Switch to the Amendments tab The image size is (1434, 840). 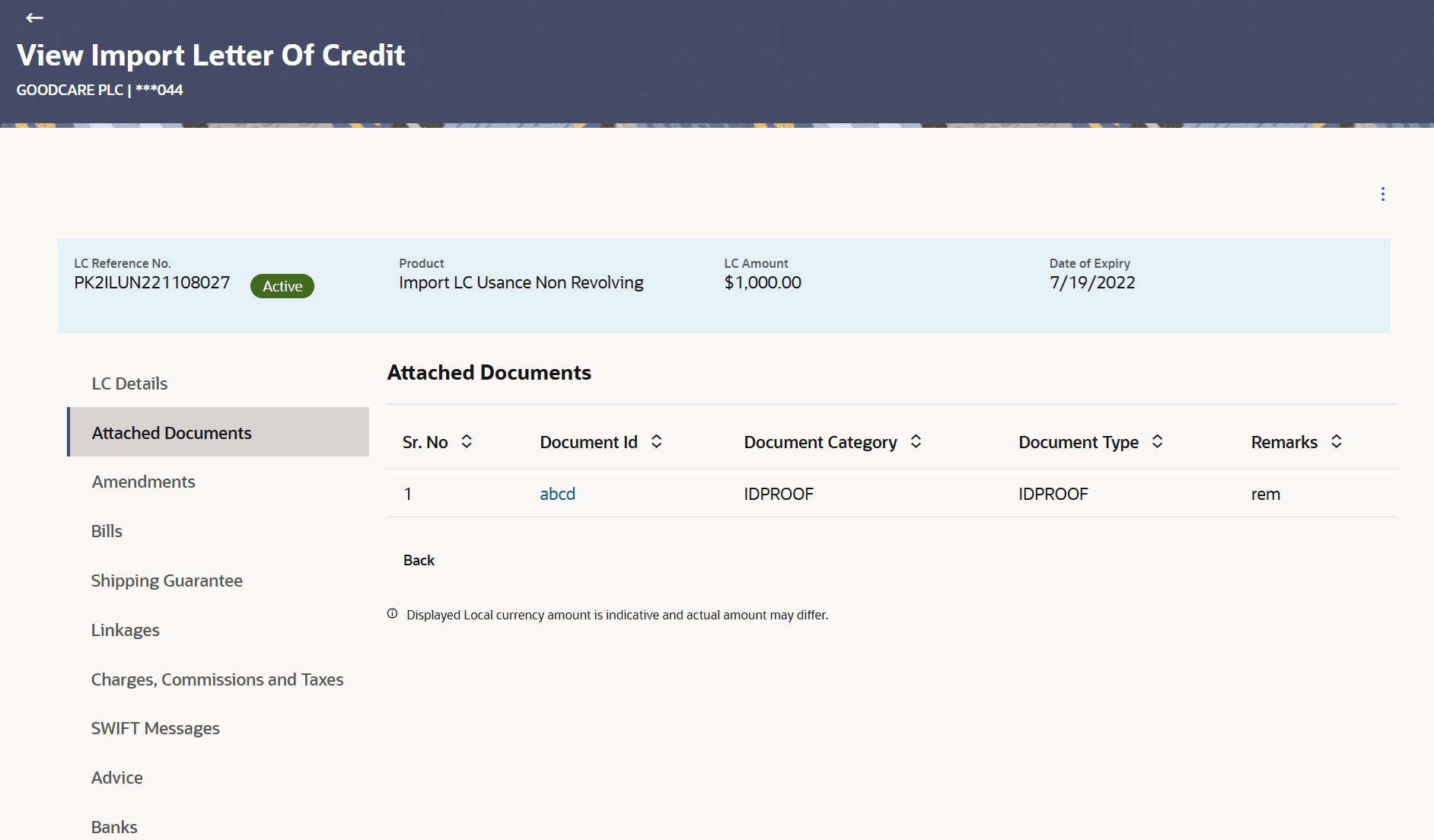click(143, 481)
